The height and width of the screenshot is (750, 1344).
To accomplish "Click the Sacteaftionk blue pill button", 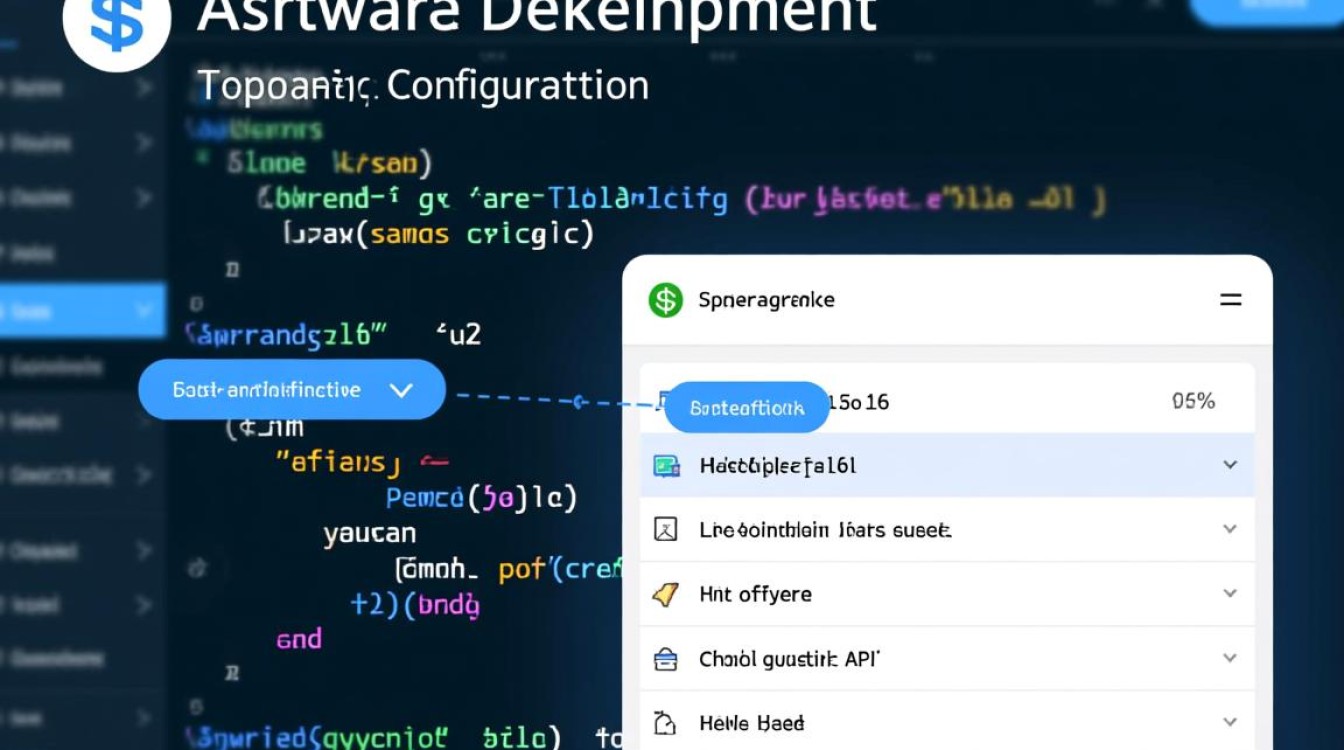I will pyautogui.click(x=747, y=407).
